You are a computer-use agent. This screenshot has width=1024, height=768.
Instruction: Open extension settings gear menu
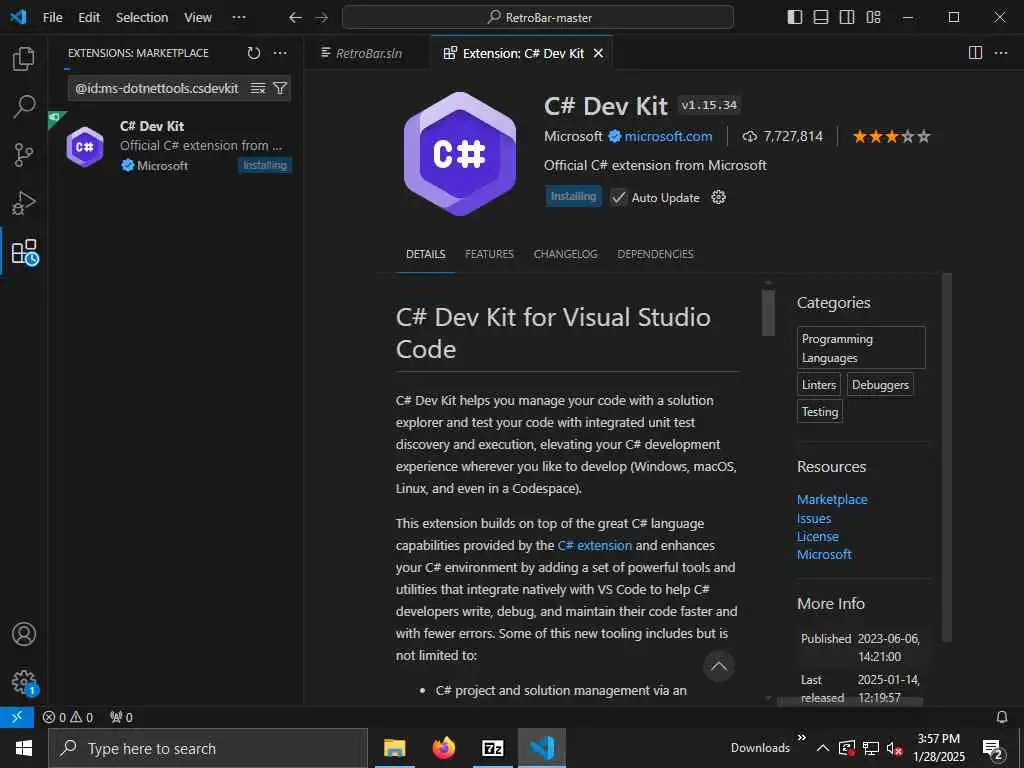click(718, 197)
